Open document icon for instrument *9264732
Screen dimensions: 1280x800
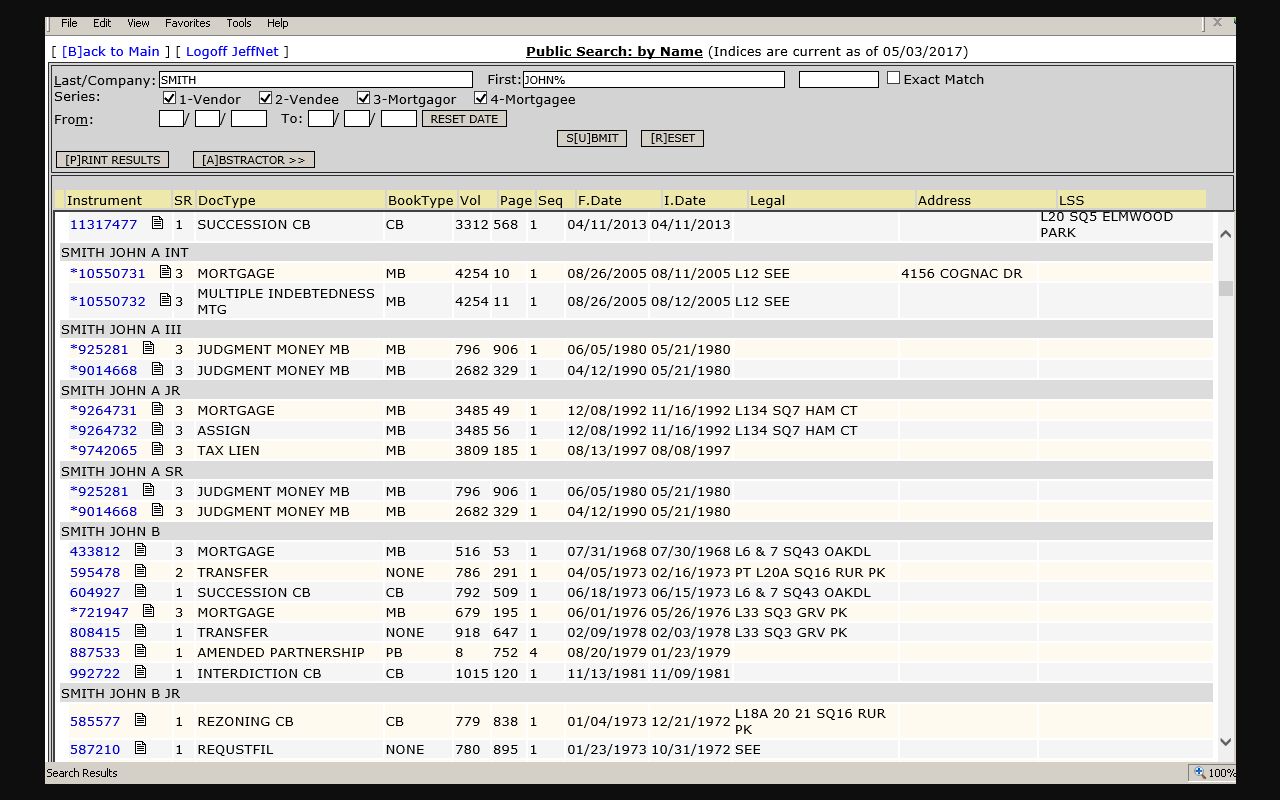tap(157, 428)
